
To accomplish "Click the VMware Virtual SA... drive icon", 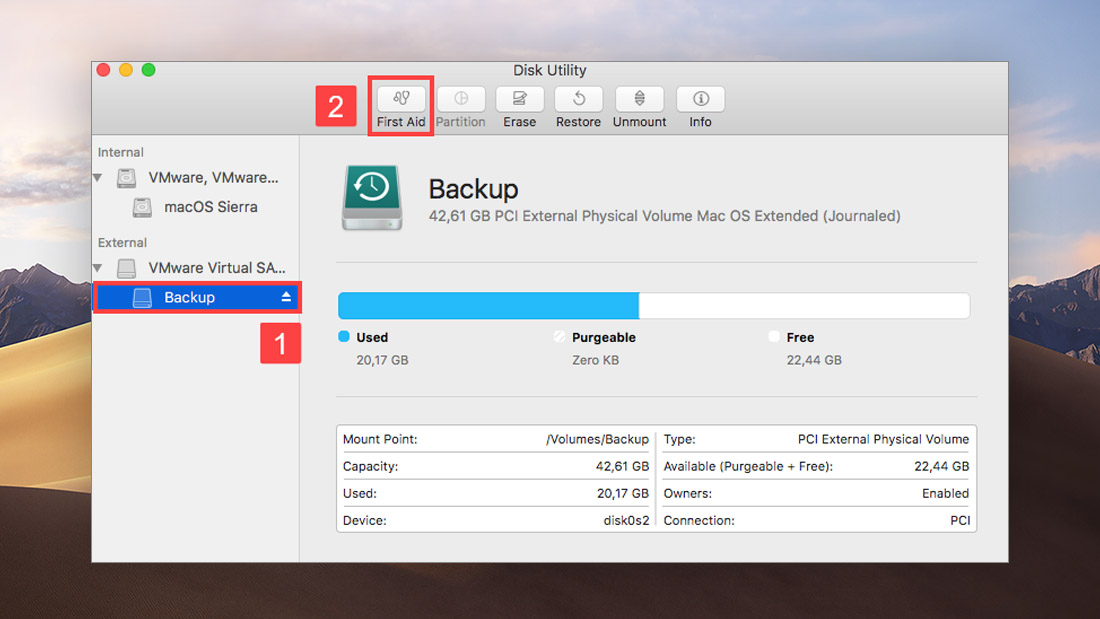I will point(126,267).
